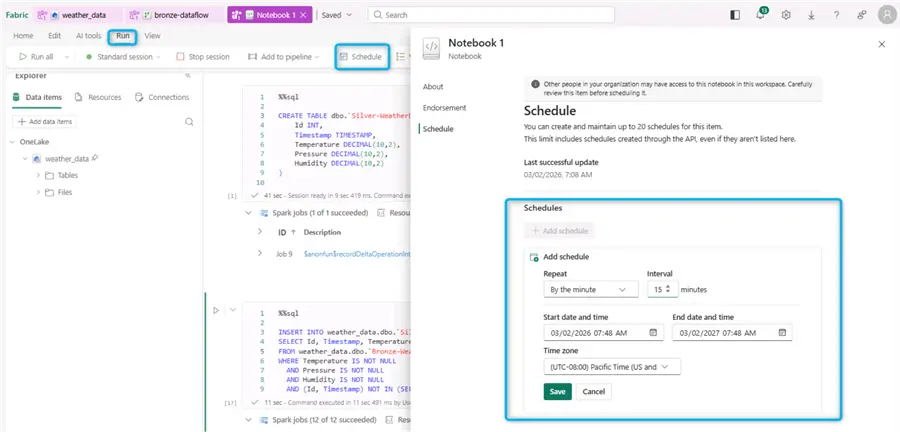Select the Connections tab
900x432 pixels.
pos(162,98)
